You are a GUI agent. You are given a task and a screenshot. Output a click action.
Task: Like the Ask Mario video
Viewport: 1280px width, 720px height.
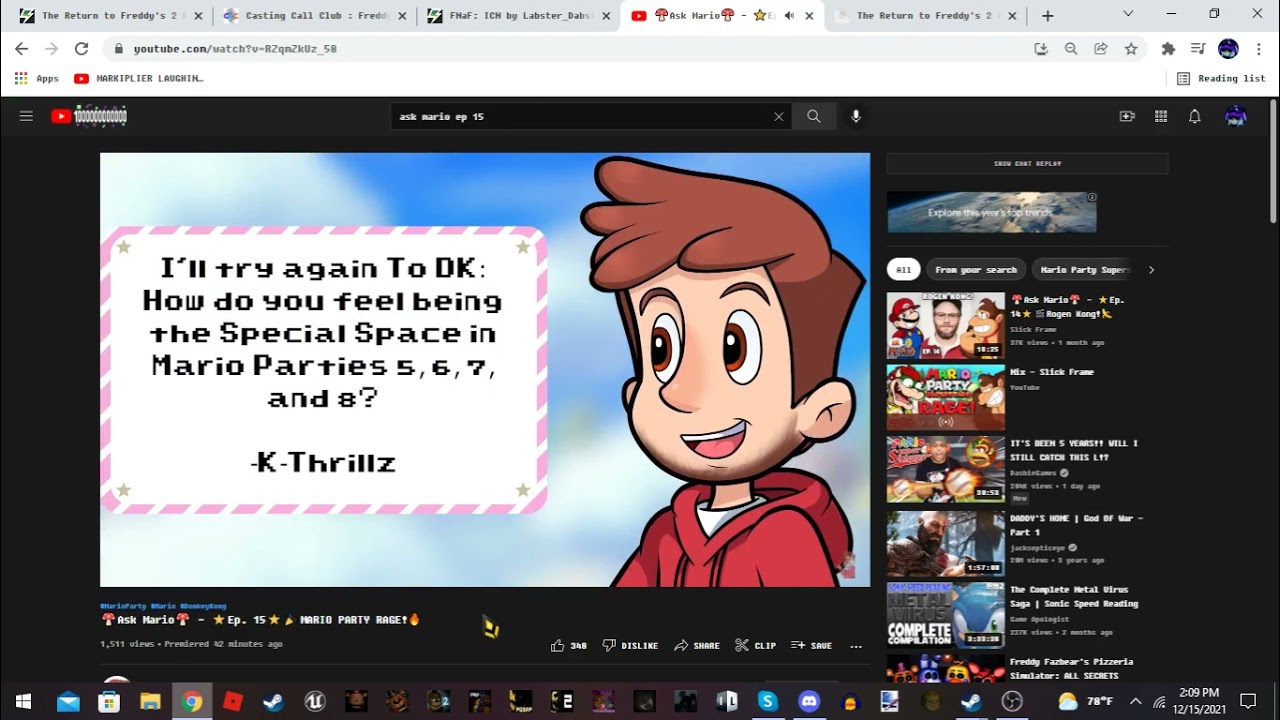coord(568,646)
